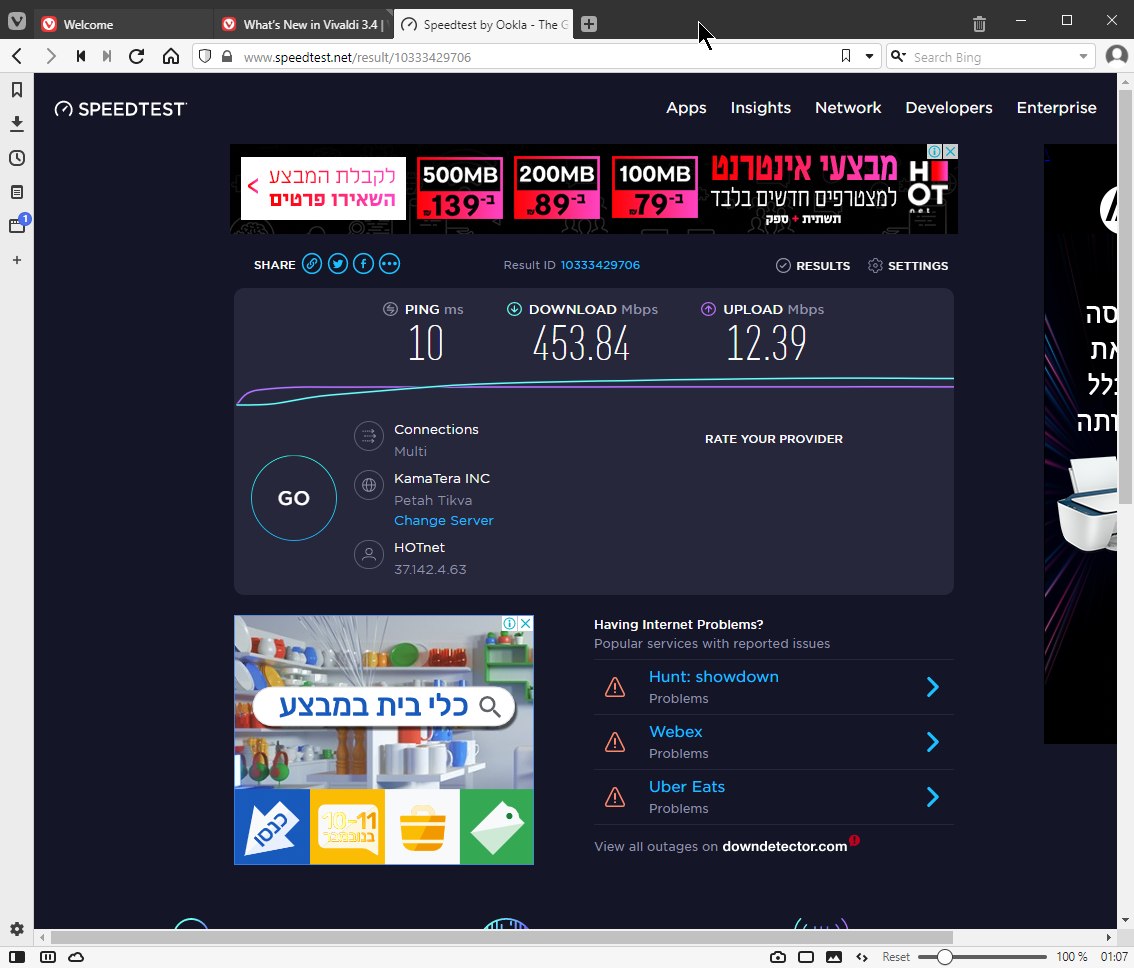Open Hunt: showdown problems entry
This screenshot has width=1134, height=968.
coord(714,676)
